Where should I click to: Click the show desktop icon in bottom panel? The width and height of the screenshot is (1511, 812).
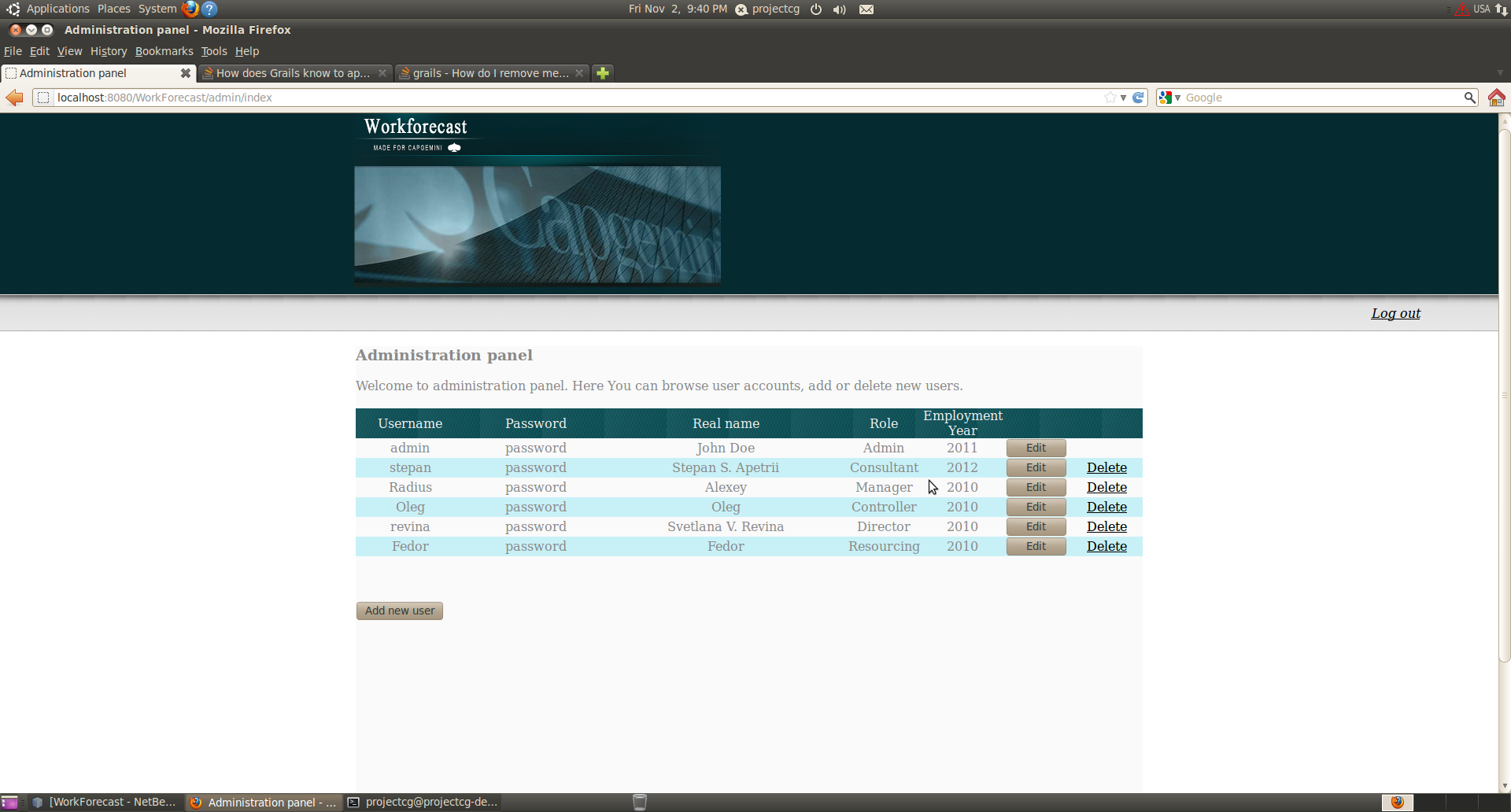[x=9, y=803]
